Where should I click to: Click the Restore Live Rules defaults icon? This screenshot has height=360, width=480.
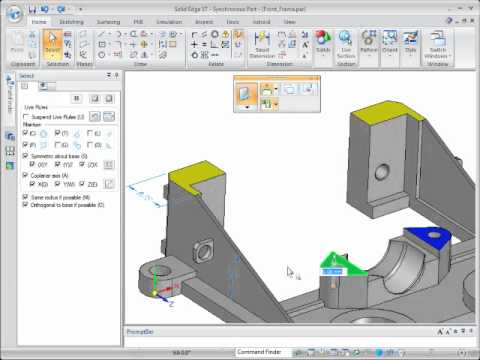[x=95, y=117]
